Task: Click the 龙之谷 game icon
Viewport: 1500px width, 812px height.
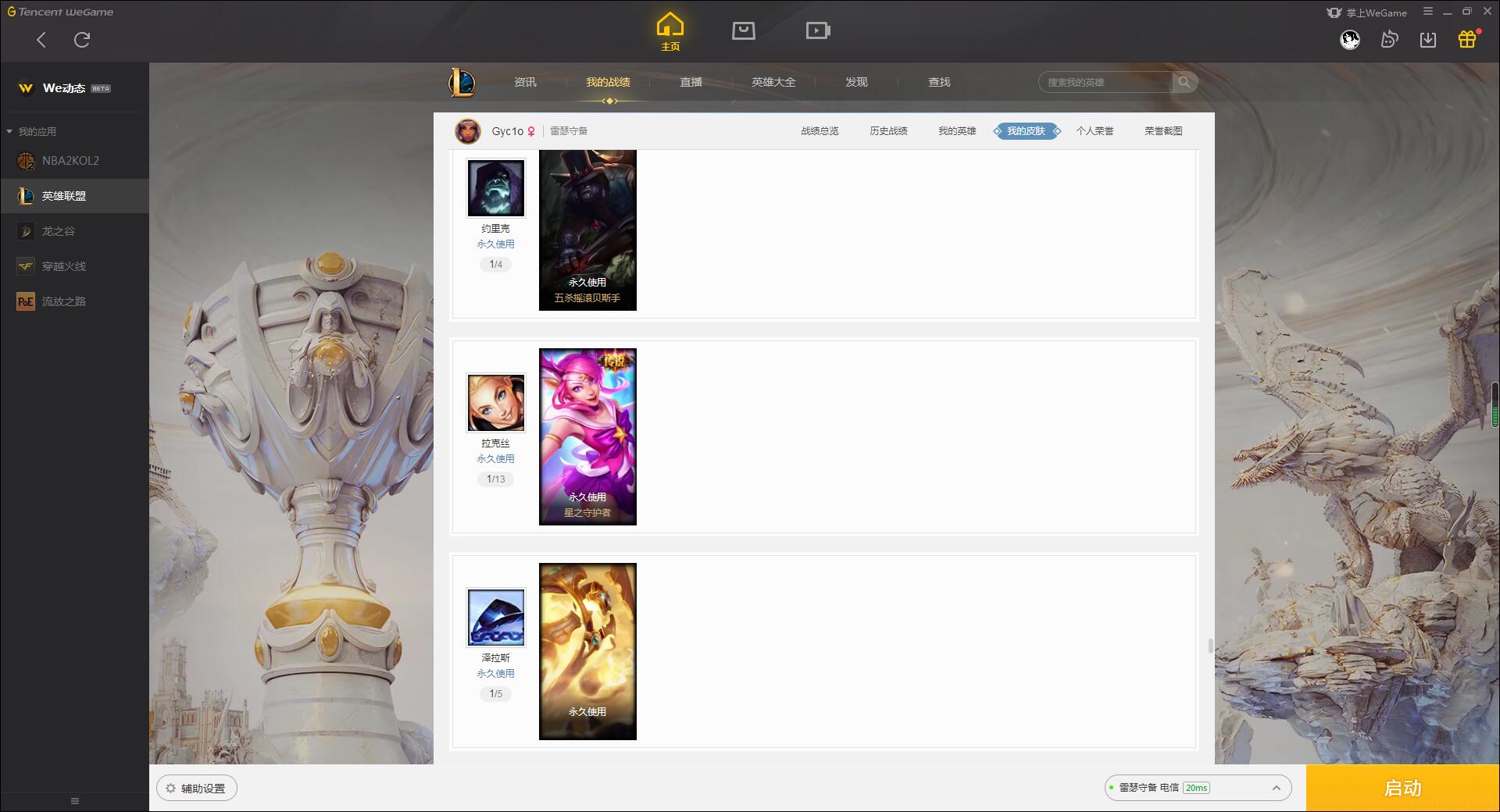Action: (26, 231)
